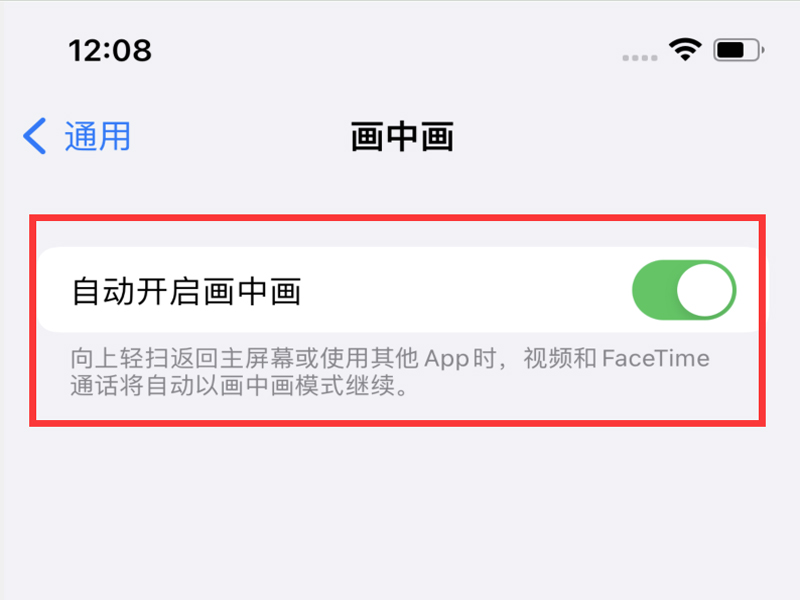
Task: Tap the 通话将自动以画中画模式继续 text line
Action: [x=239, y=385]
